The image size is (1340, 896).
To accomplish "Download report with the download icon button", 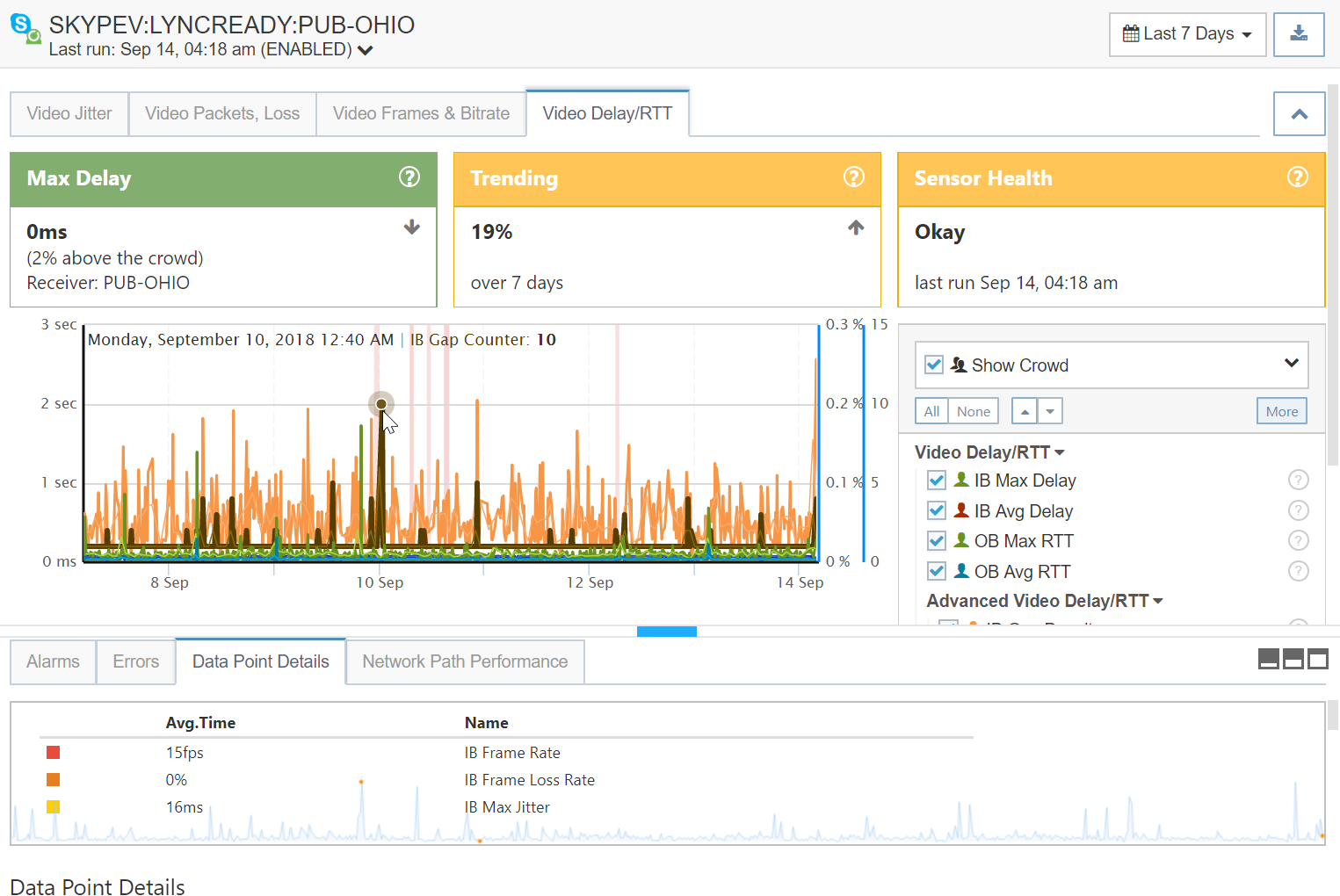I will click(x=1299, y=34).
